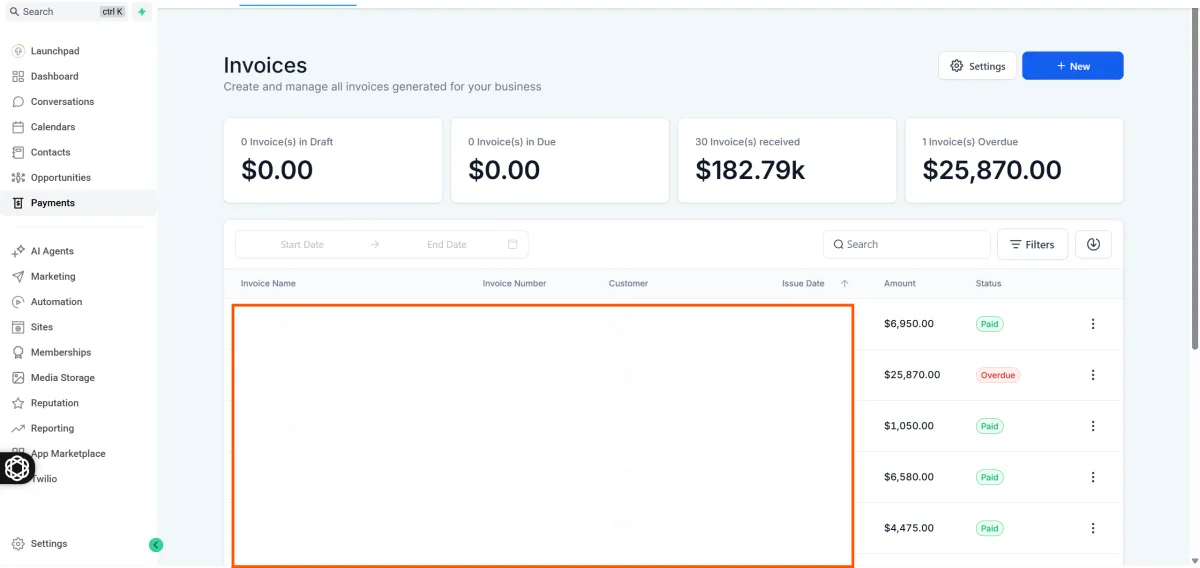The width and height of the screenshot is (1200, 568).
Task: Click the download invoices icon button
Action: 1093,244
